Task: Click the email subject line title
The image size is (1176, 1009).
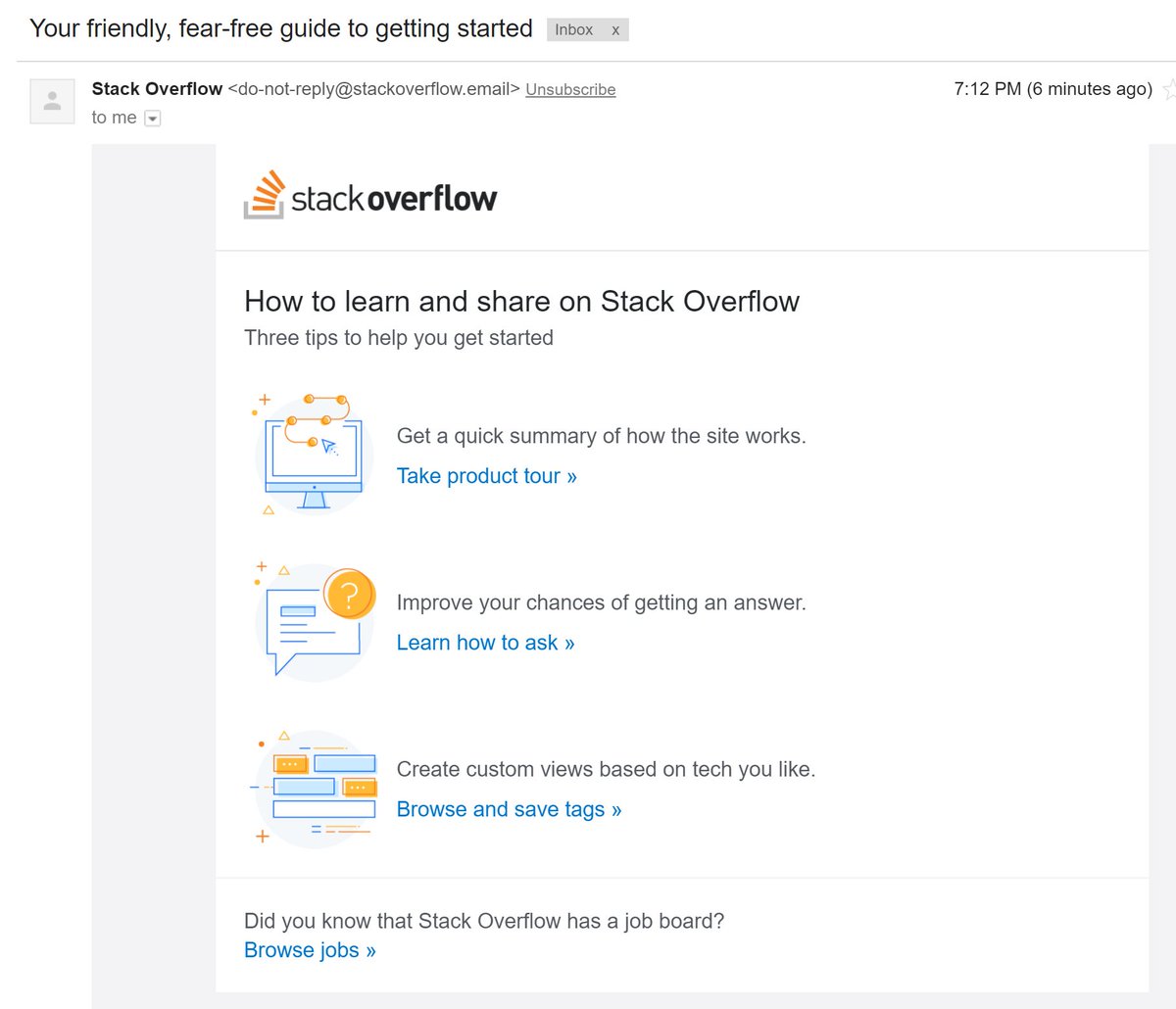Action: [x=281, y=28]
